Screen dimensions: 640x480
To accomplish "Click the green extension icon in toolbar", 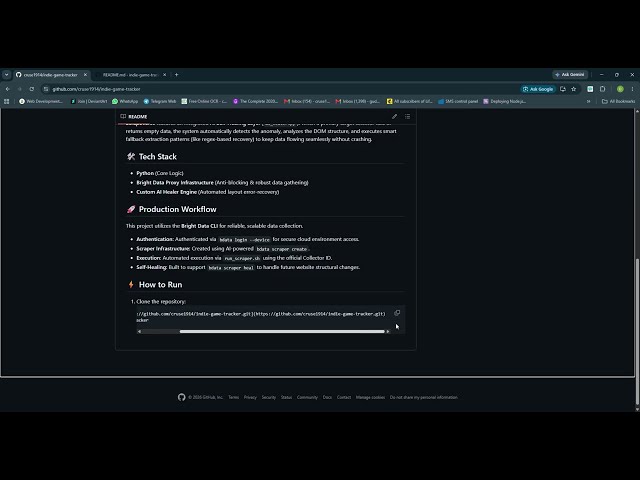I will point(590,89).
